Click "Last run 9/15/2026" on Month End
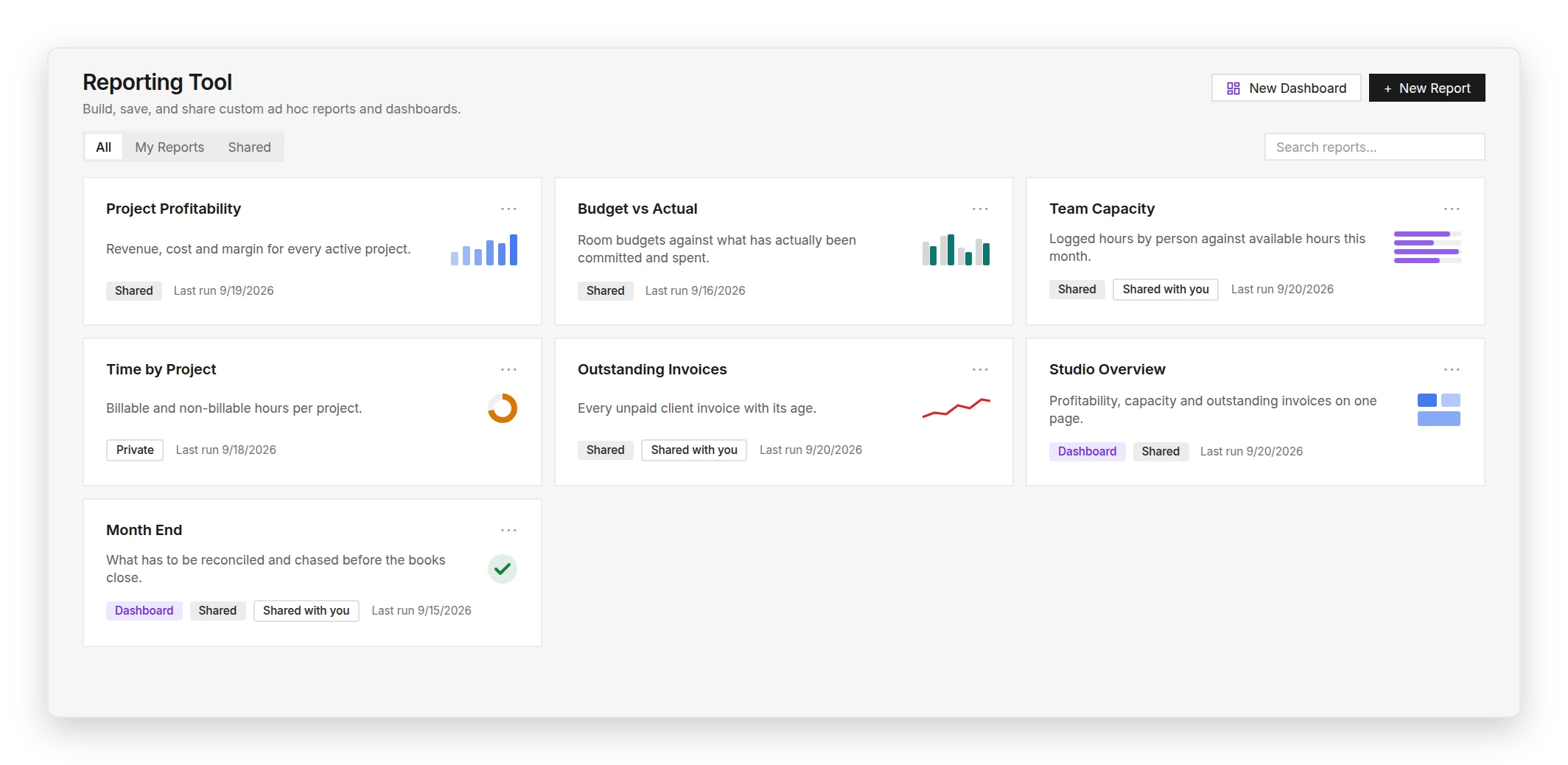1568x765 pixels. [421, 611]
